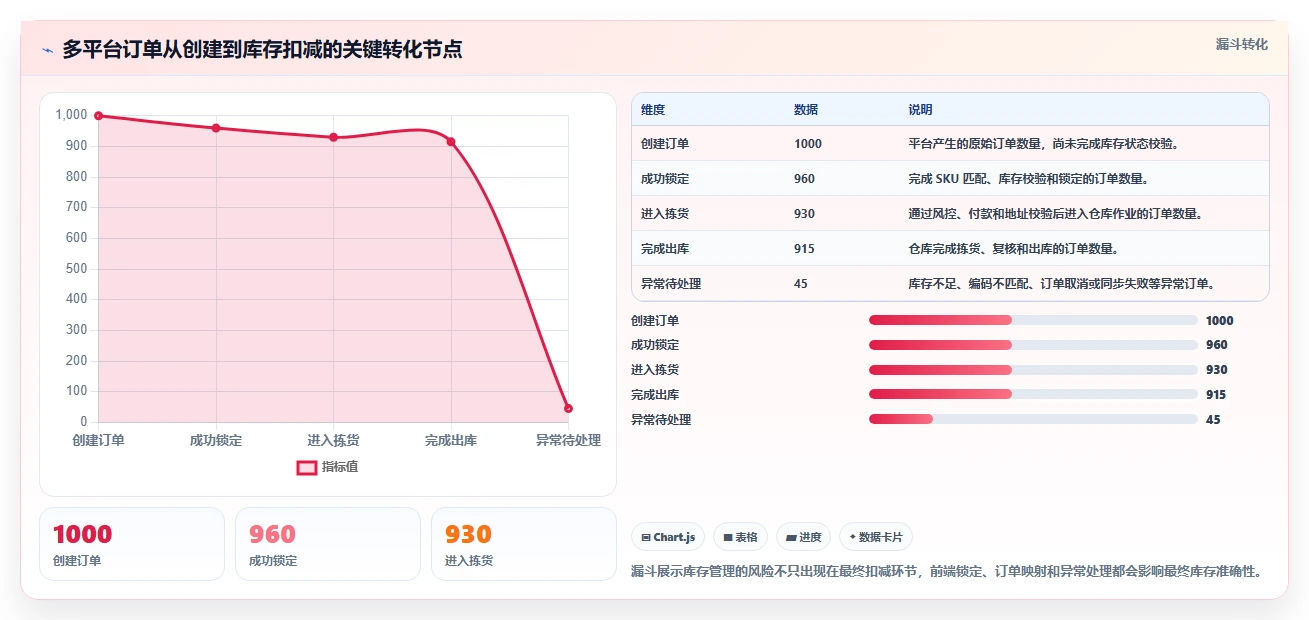Open the 930 进入拣货 data card

(x=524, y=544)
